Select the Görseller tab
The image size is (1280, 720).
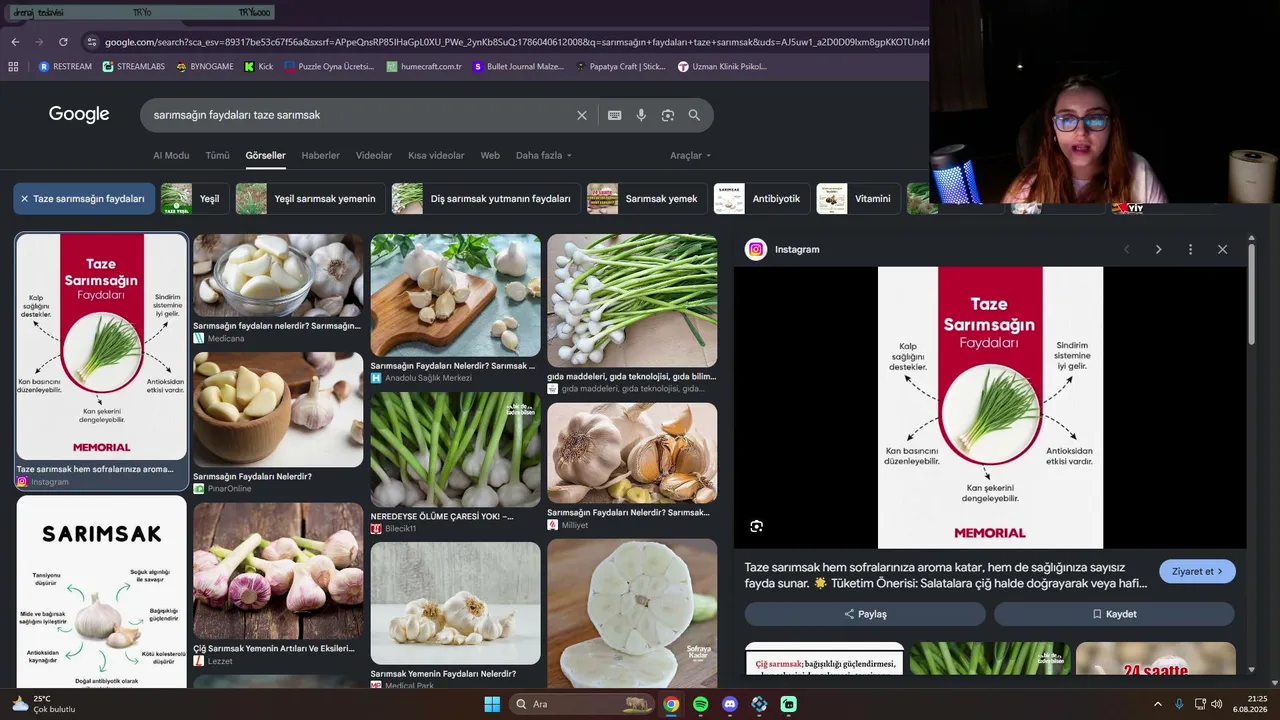265,156
